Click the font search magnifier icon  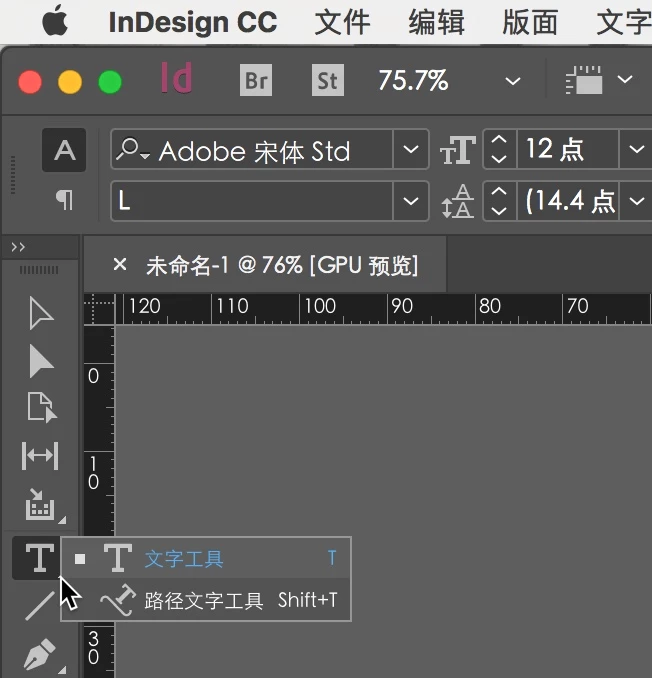pos(131,149)
